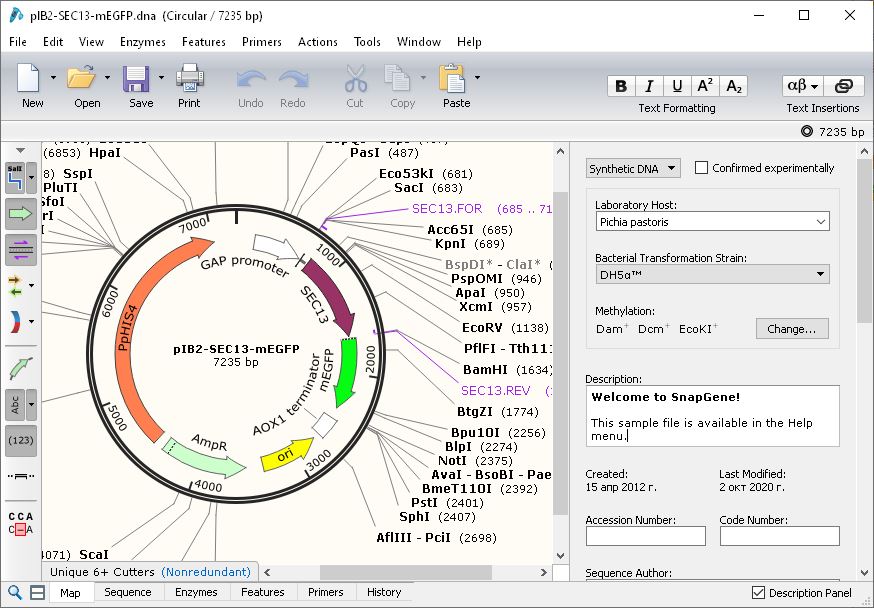Click the Accession Number input field
Screen dimensions: 874x608
(645, 536)
